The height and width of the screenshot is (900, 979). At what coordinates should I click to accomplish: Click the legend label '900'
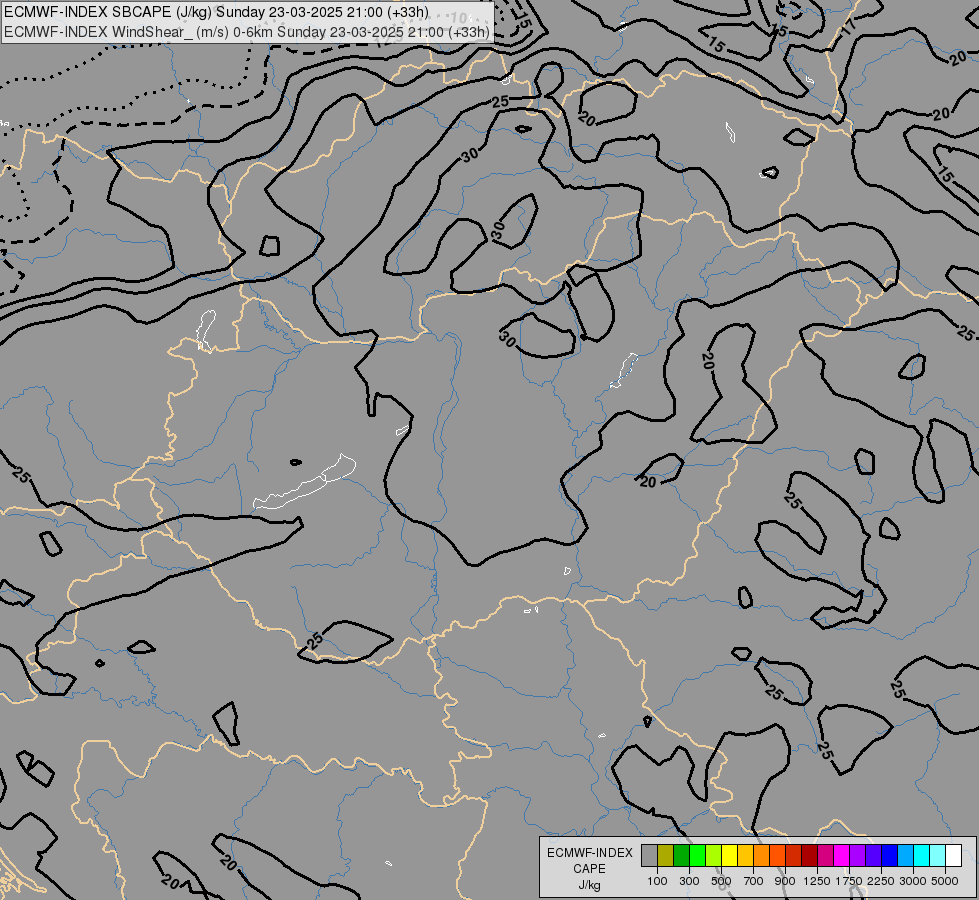[x=785, y=881]
